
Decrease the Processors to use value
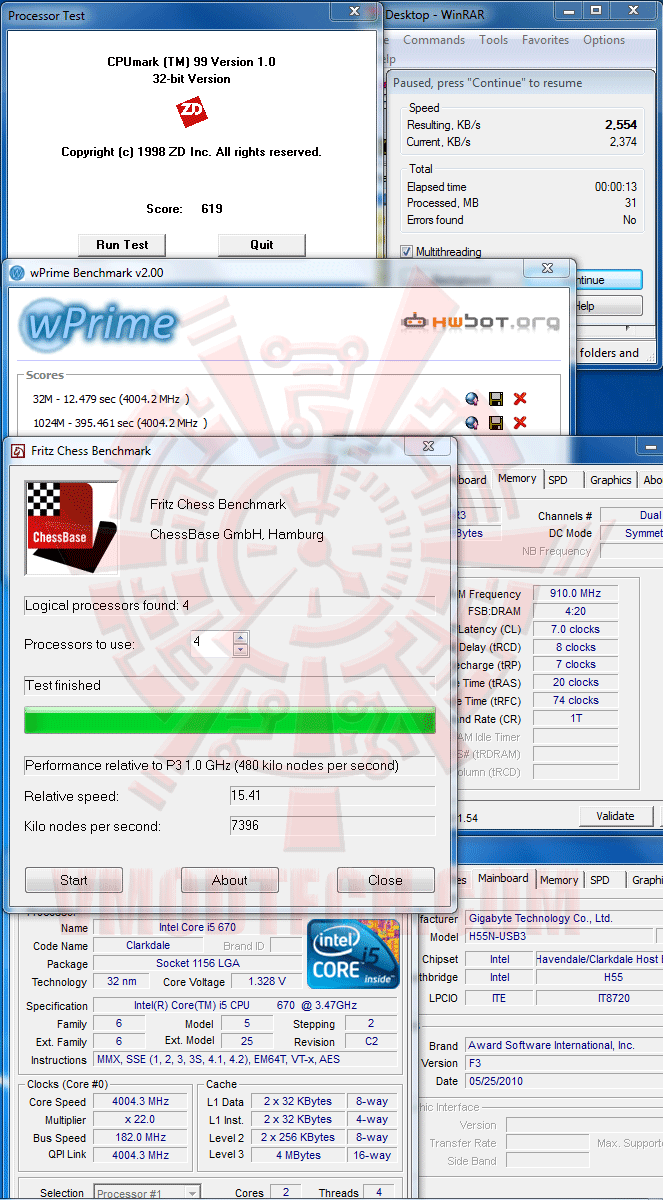[240, 650]
